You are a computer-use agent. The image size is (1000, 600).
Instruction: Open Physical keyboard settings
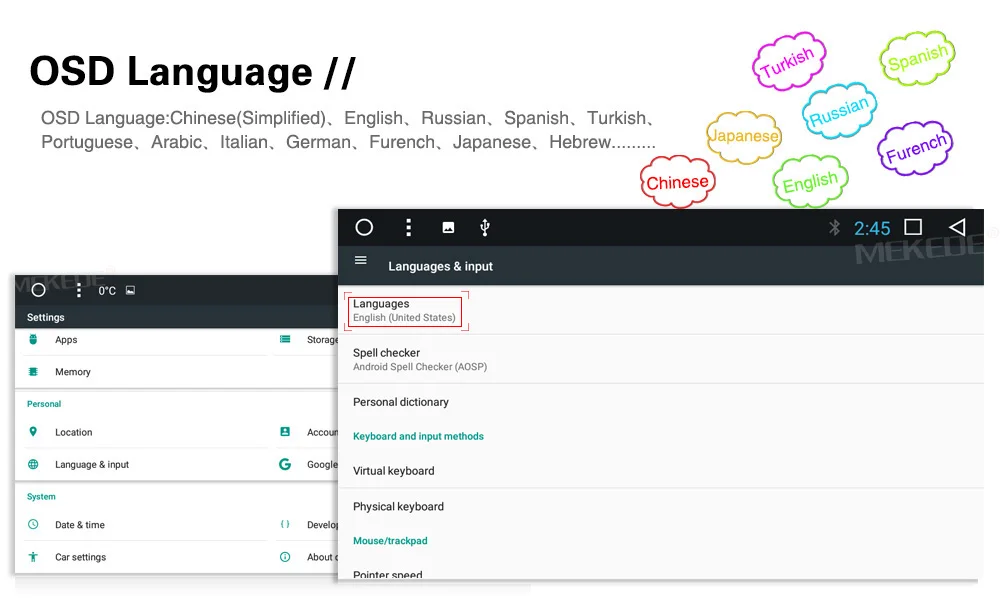pyautogui.click(x=661, y=506)
